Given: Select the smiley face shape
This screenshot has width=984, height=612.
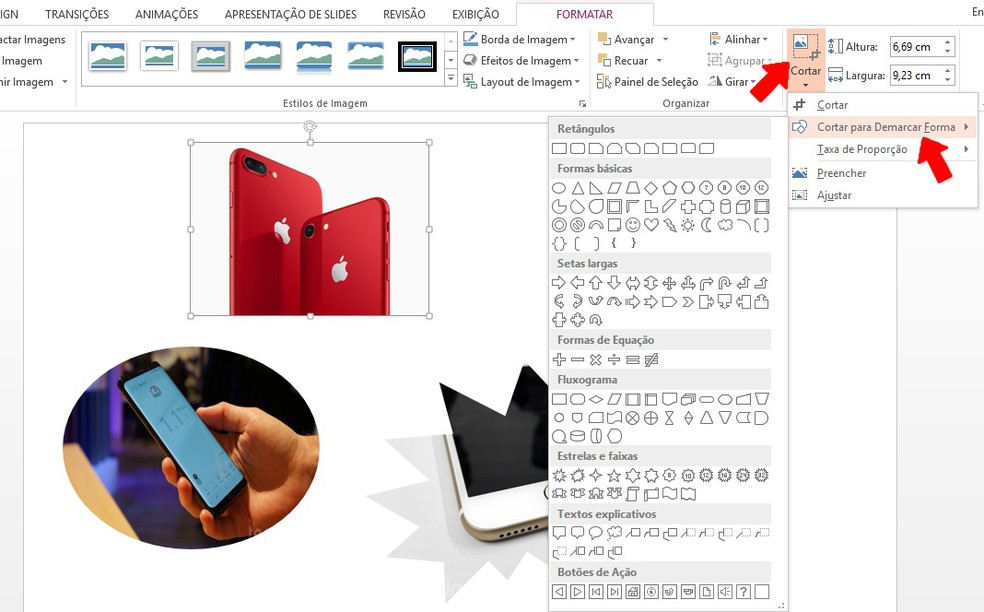Looking at the screenshot, I should coord(633,225).
